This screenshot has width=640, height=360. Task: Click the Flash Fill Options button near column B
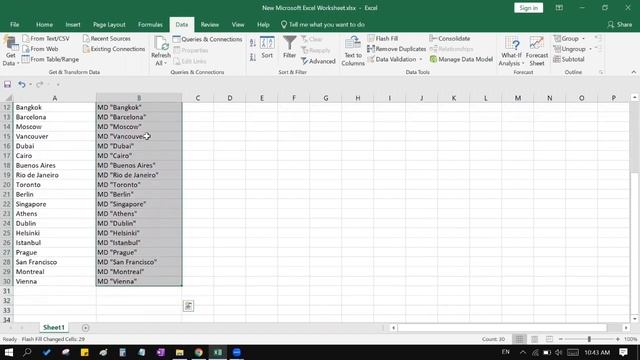[x=188, y=306]
